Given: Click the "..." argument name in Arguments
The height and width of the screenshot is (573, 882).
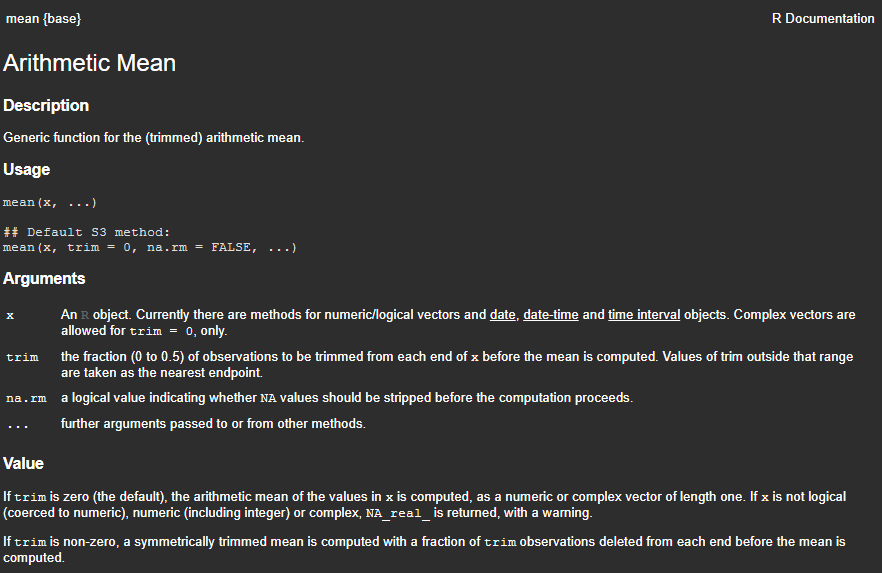Looking at the screenshot, I should (x=17, y=424).
